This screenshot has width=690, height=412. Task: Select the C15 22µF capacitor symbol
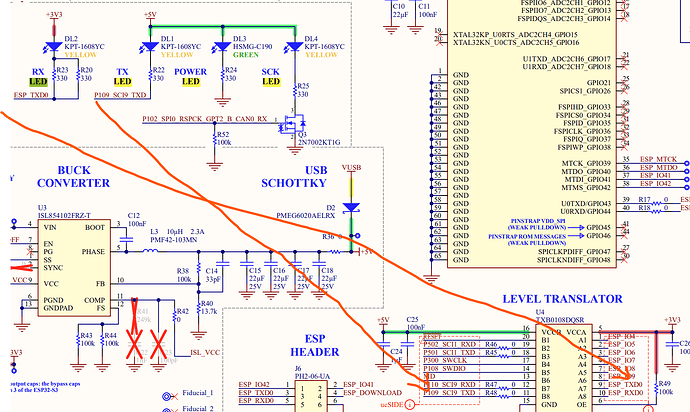tap(246, 264)
